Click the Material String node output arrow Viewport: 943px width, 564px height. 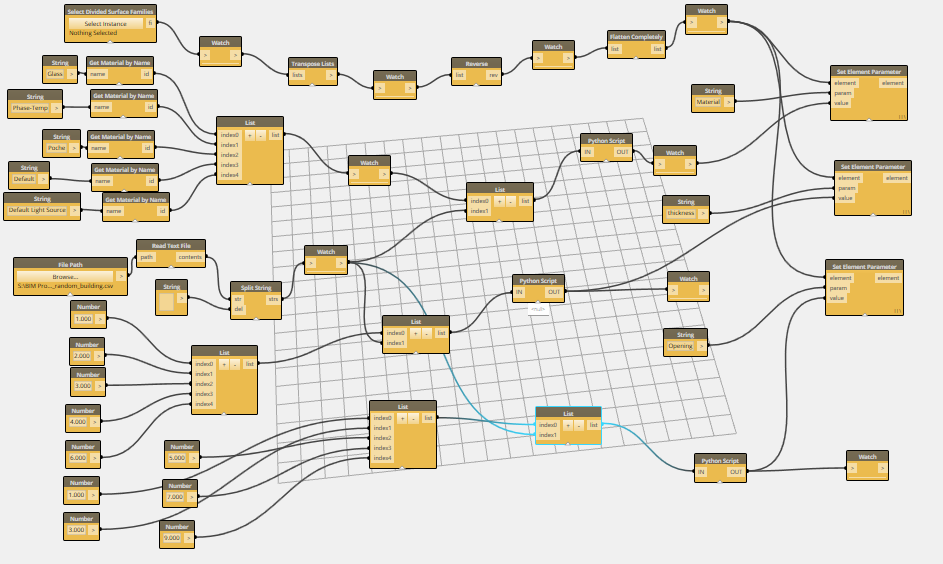(x=728, y=102)
